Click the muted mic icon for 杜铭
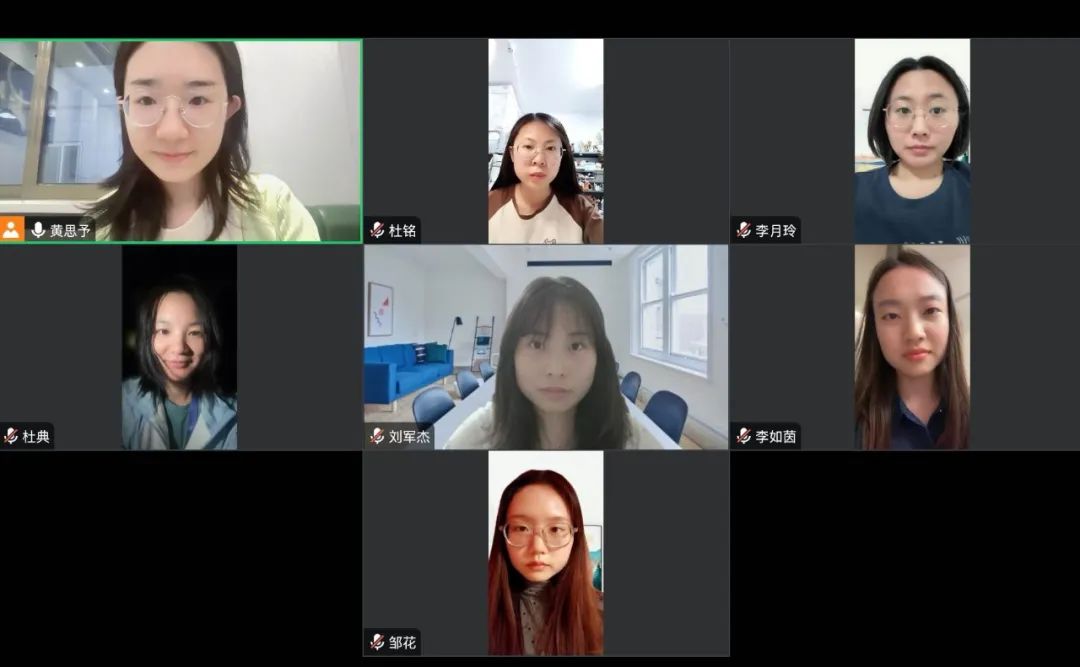1080x667 pixels. click(377, 229)
